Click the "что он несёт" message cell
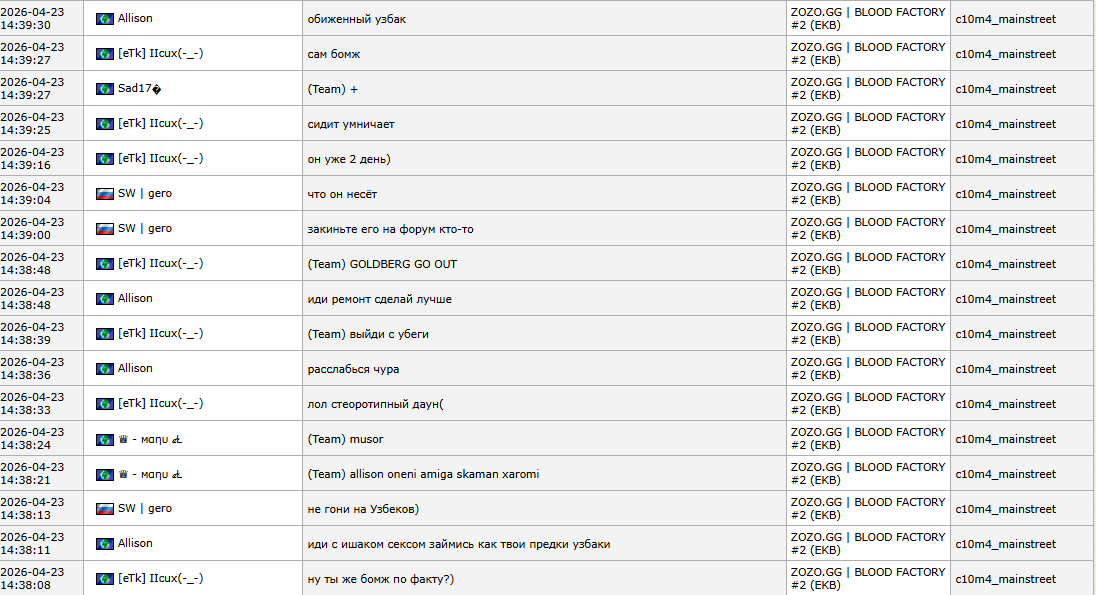Viewport: 1096px width, 595px height. coord(342,194)
